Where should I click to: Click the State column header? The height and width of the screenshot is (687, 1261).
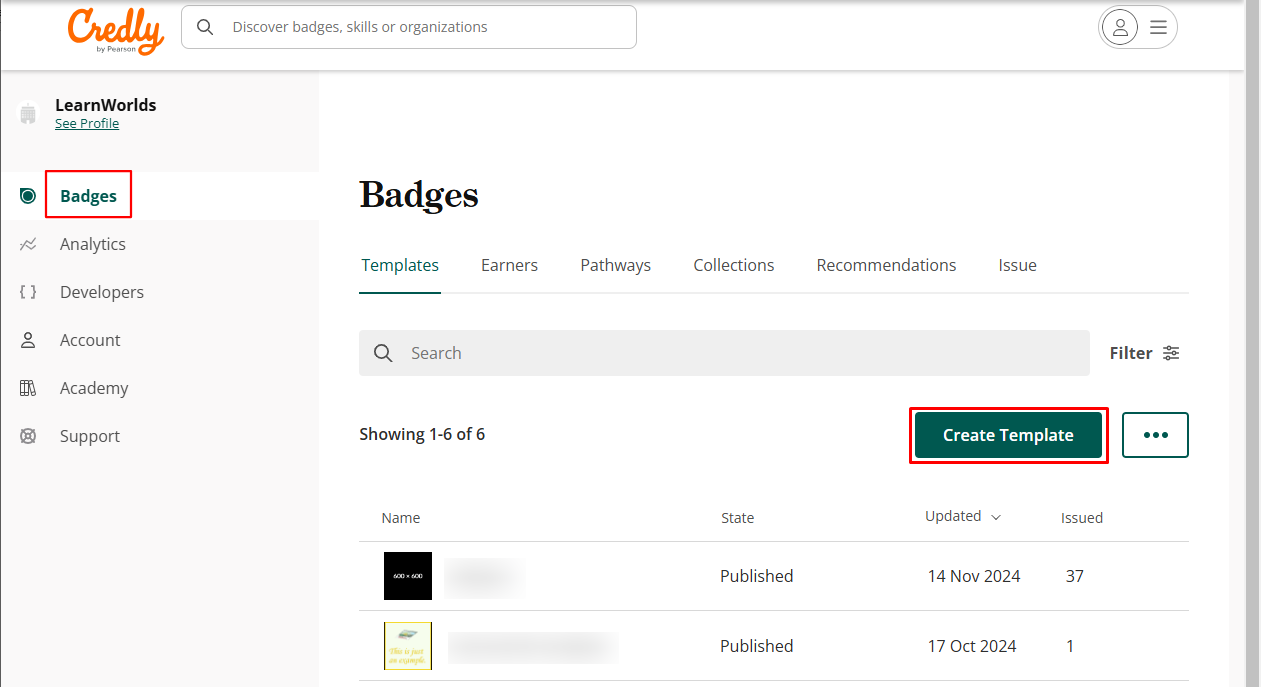click(x=738, y=518)
